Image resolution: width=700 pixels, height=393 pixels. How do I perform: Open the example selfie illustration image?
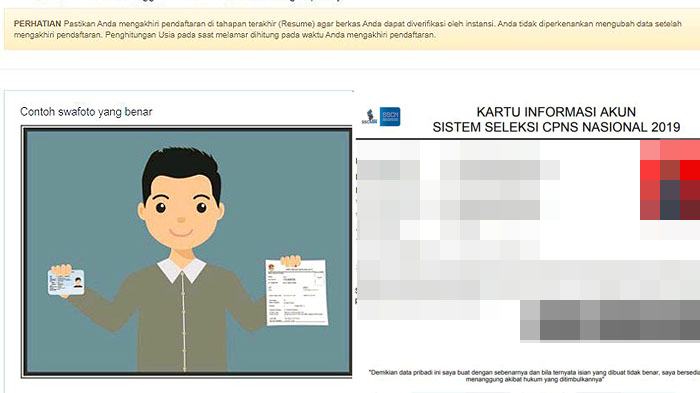tap(187, 251)
